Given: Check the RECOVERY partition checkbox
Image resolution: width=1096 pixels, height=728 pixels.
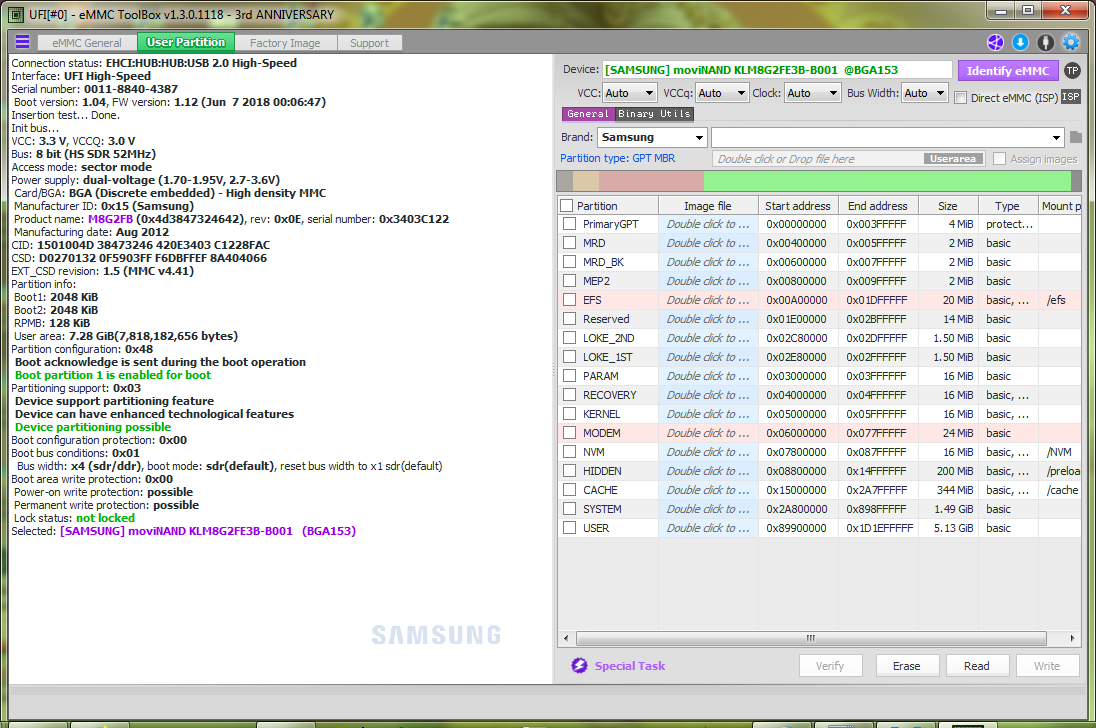Looking at the screenshot, I should tap(570, 395).
